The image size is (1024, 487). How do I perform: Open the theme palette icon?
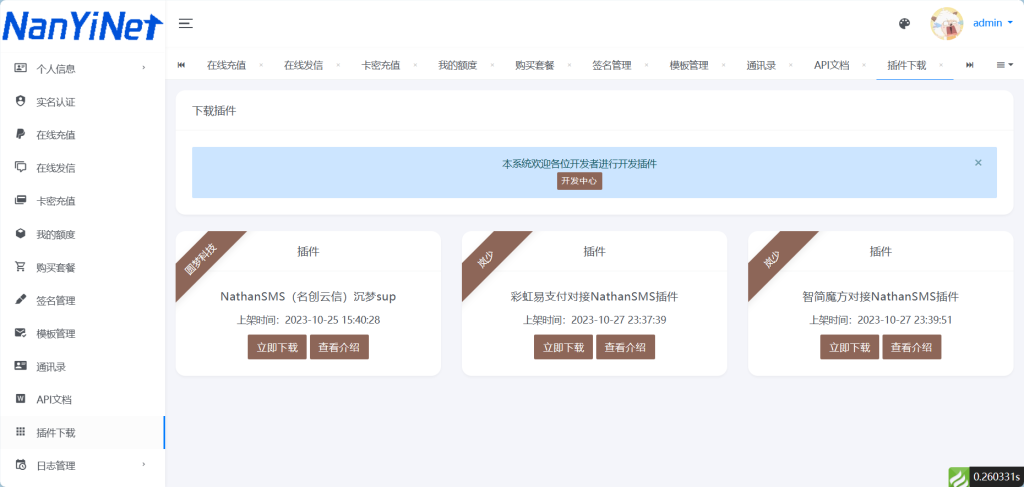(x=904, y=24)
